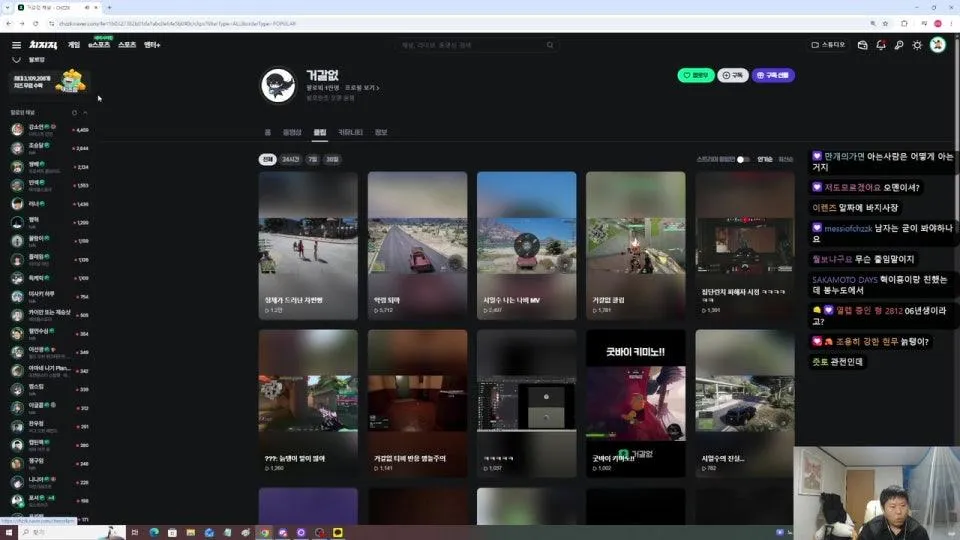Select the 전체 period filter chip
Screen dimensions: 960x540
click(268, 159)
